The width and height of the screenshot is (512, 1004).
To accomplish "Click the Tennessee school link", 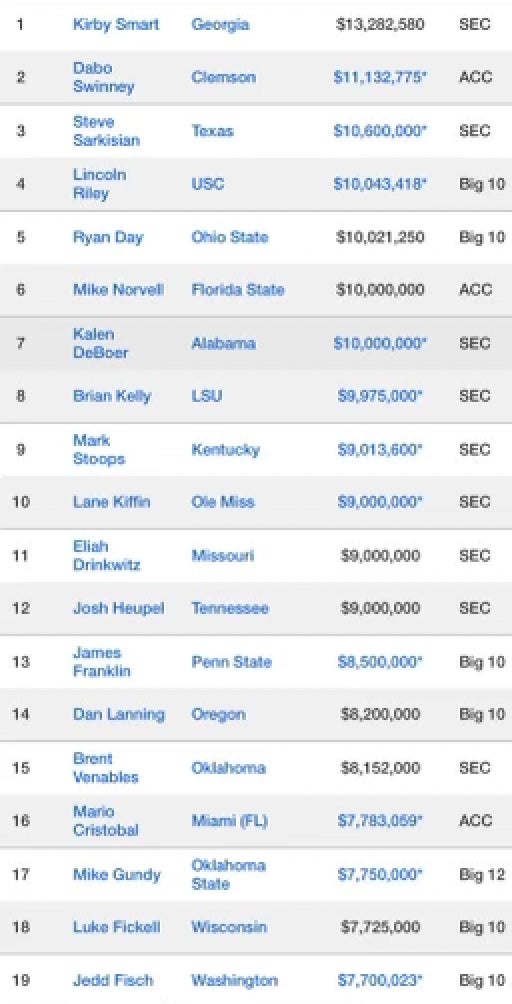I will 230,608.
